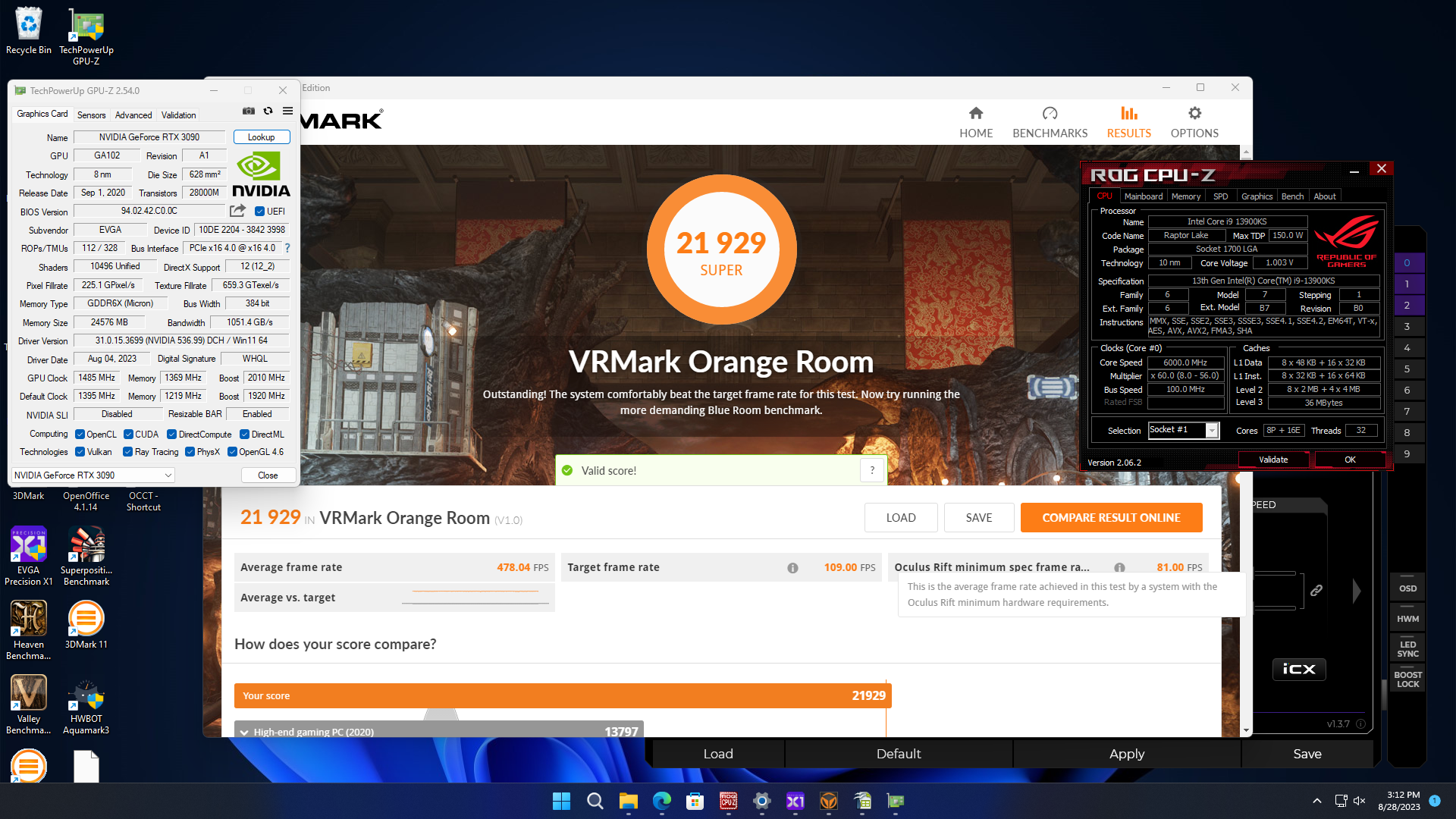Click volume muted icon in system tray
The width and height of the screenshot is (1456, 819).
pyautogui.click(x=1359, y=801)
